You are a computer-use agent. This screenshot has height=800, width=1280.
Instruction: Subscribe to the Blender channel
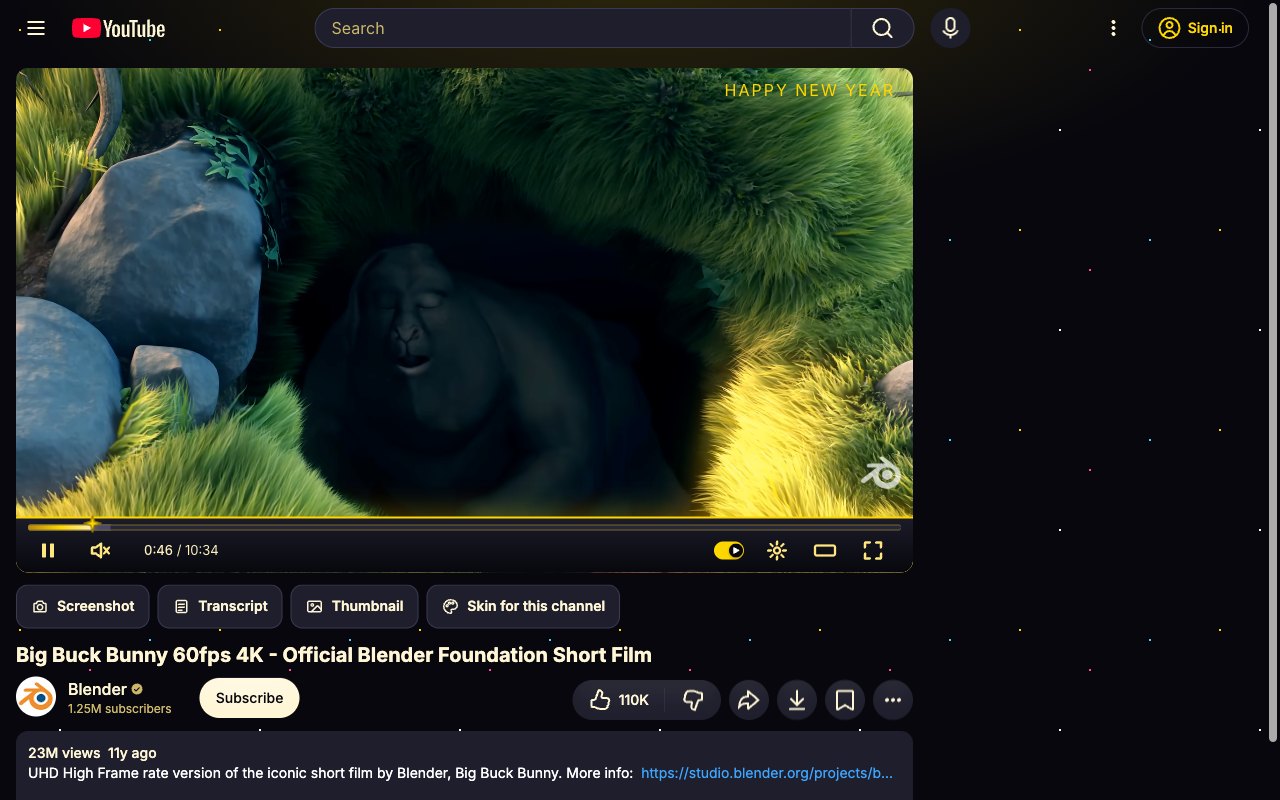[249, 698]
